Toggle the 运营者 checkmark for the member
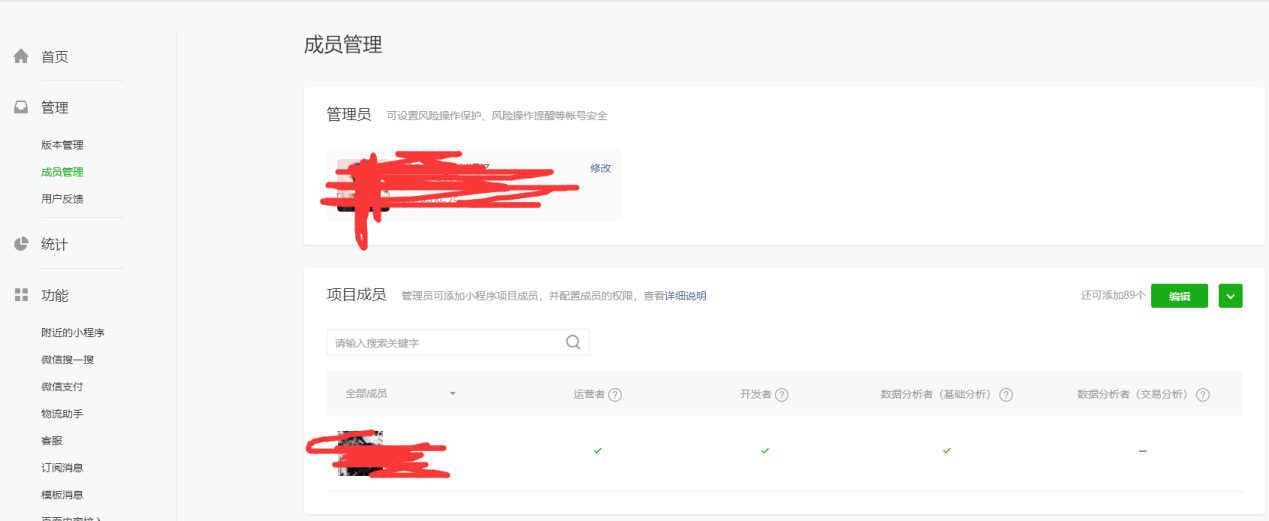This screenshot has height=521, width=1269. coord(597,451)
